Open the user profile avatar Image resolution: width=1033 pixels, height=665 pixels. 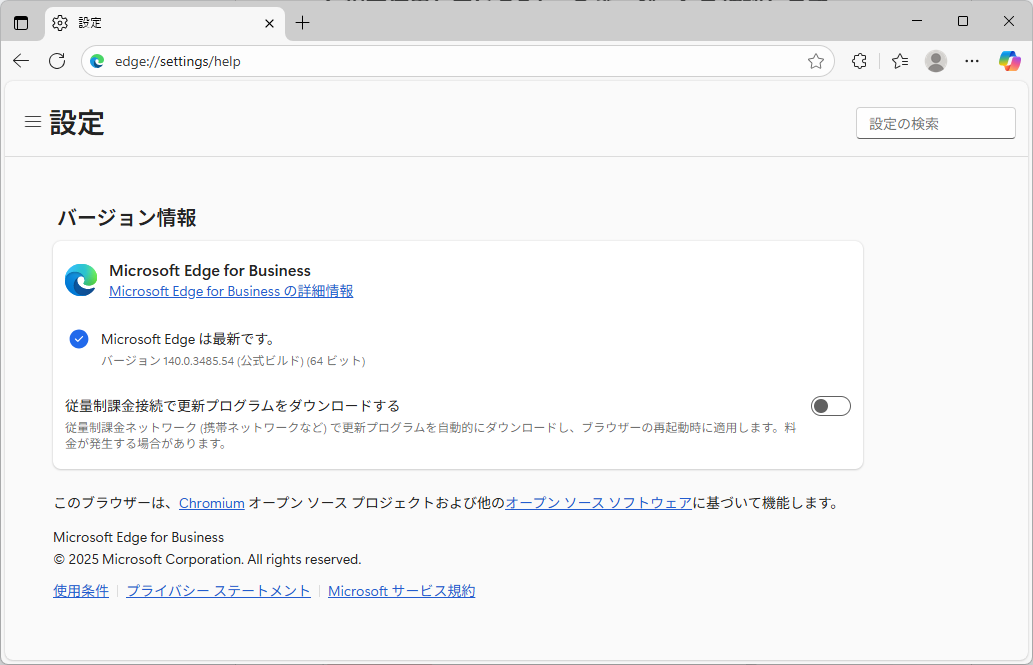pyautogui.click(x=935, y=61)
